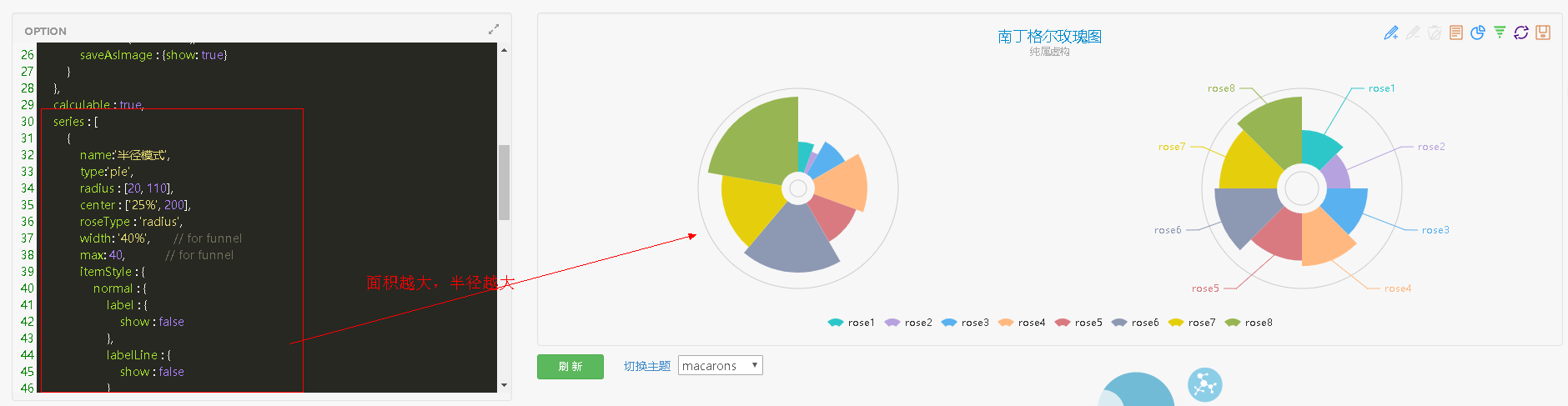Click the rose7 label on right chart
The image size is (1568, 406).
coord(1172,147)
